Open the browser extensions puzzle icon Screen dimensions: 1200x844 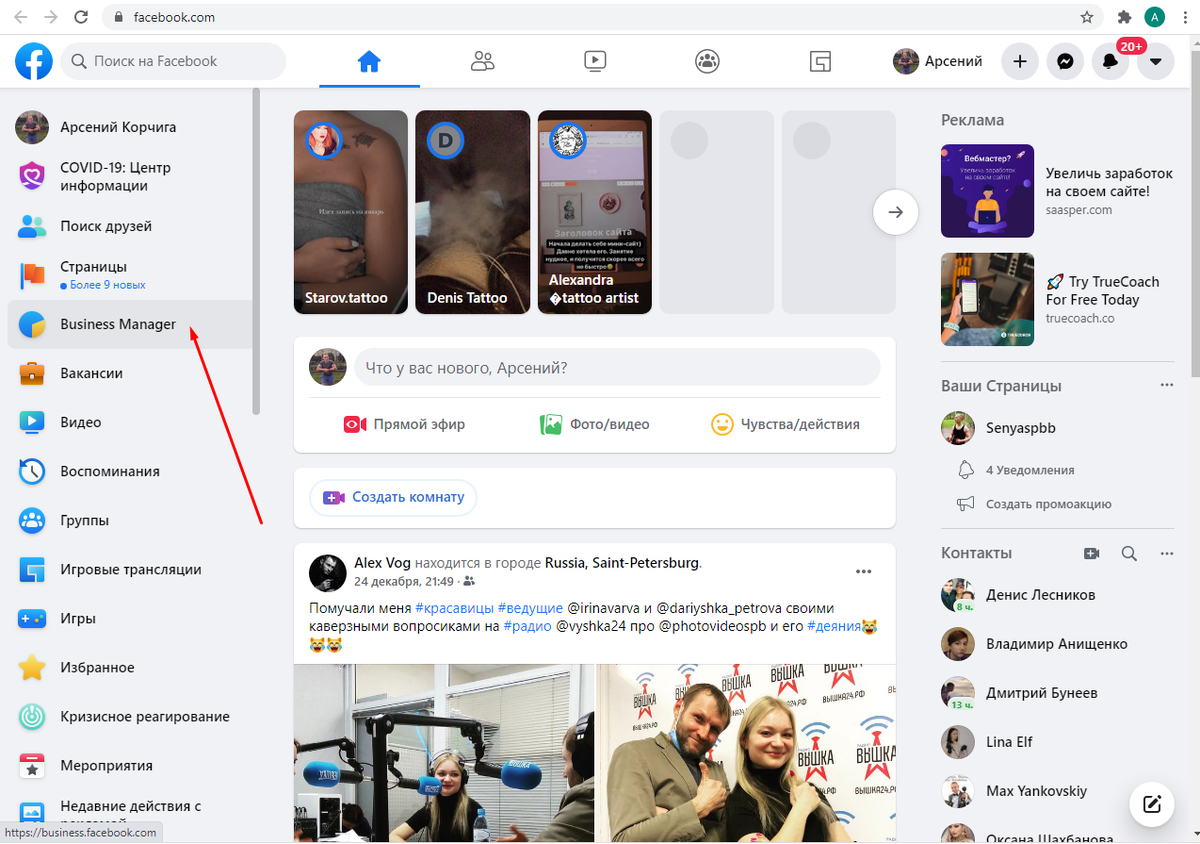1124,17
